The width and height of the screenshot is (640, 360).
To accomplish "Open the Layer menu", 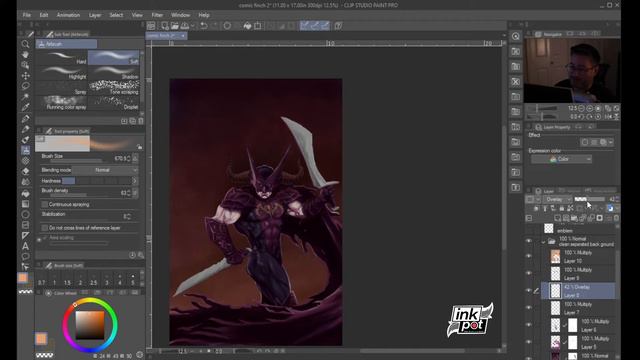I will click(95, 15).
